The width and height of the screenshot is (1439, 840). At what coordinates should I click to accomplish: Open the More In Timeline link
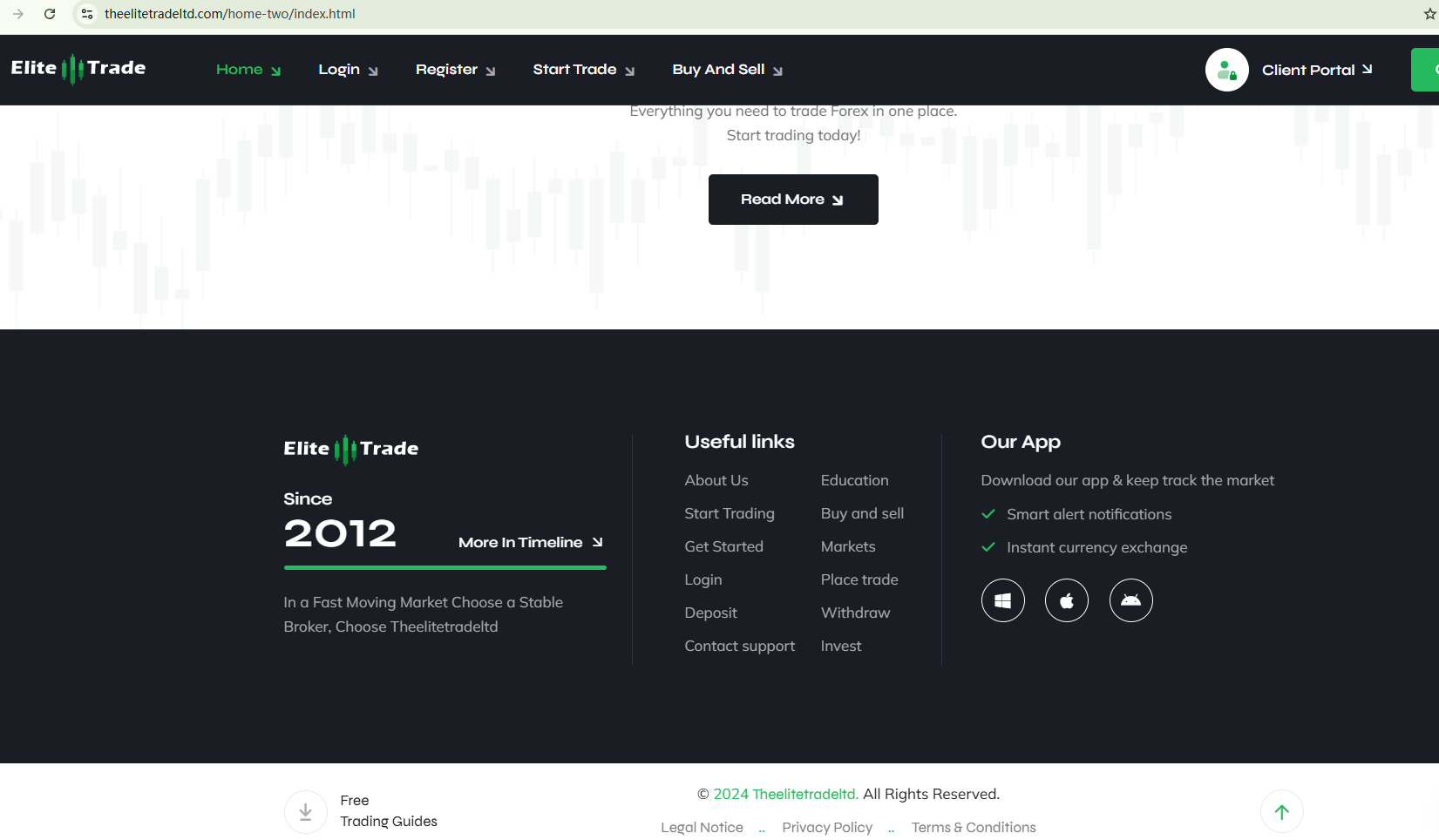coord(530,542)
